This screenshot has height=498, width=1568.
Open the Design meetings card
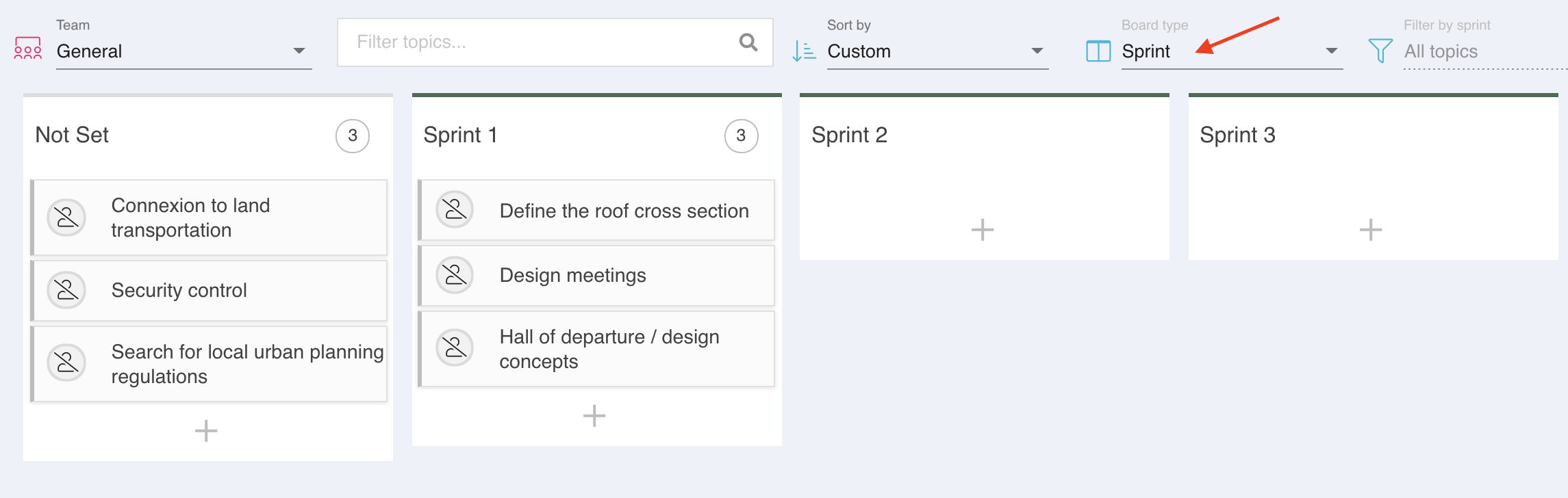597,276
